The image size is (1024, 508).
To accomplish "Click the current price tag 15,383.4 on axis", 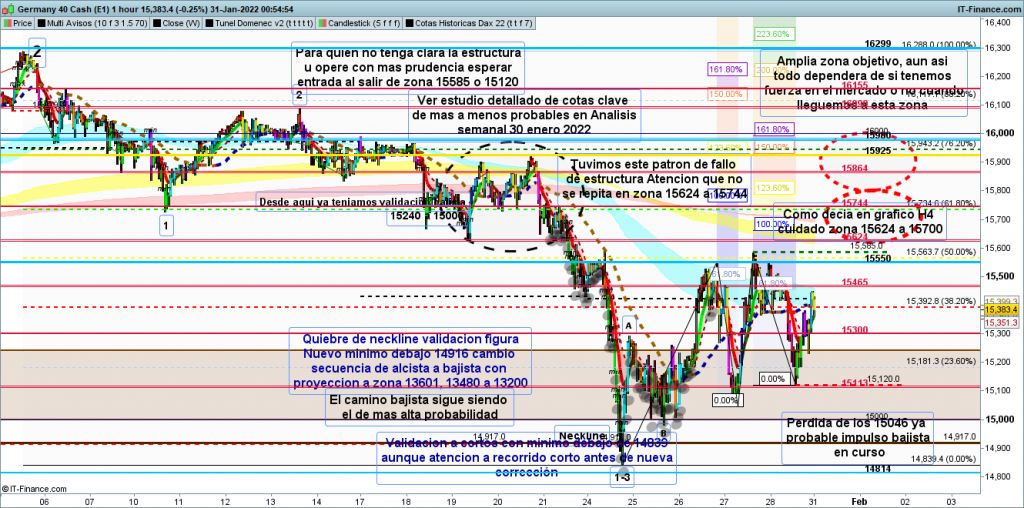I will click(1002, 310).
